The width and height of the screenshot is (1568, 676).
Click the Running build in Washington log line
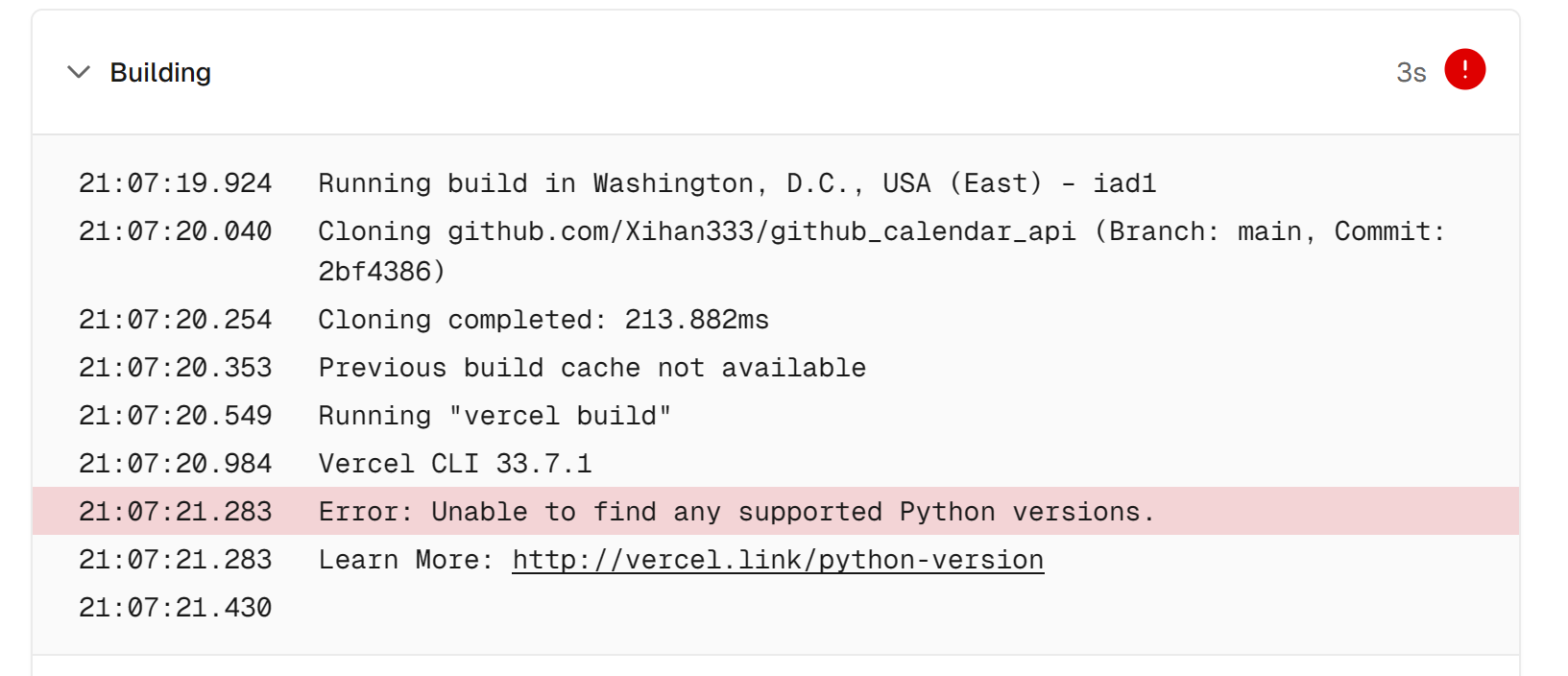(x=737, y=183)
